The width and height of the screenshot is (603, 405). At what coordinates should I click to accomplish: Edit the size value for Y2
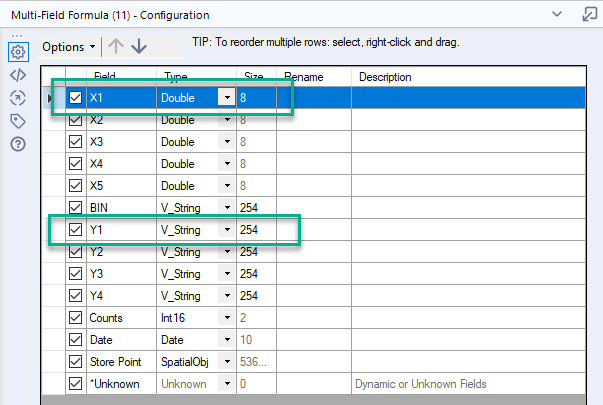click(257, 252)
